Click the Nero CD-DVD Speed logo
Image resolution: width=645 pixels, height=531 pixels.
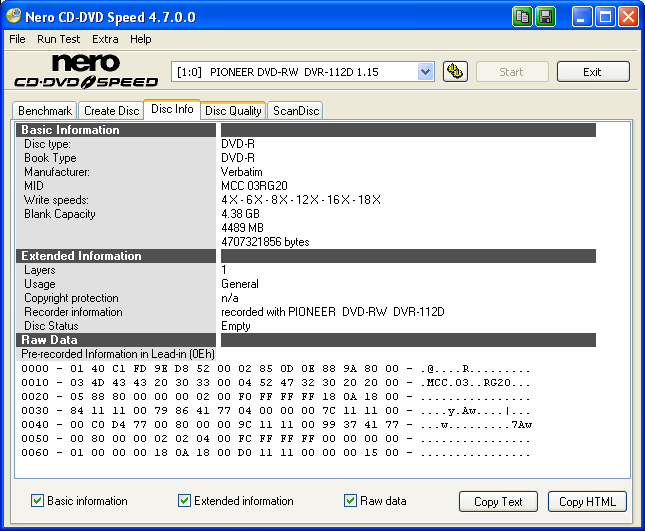(x=85, y=71)
